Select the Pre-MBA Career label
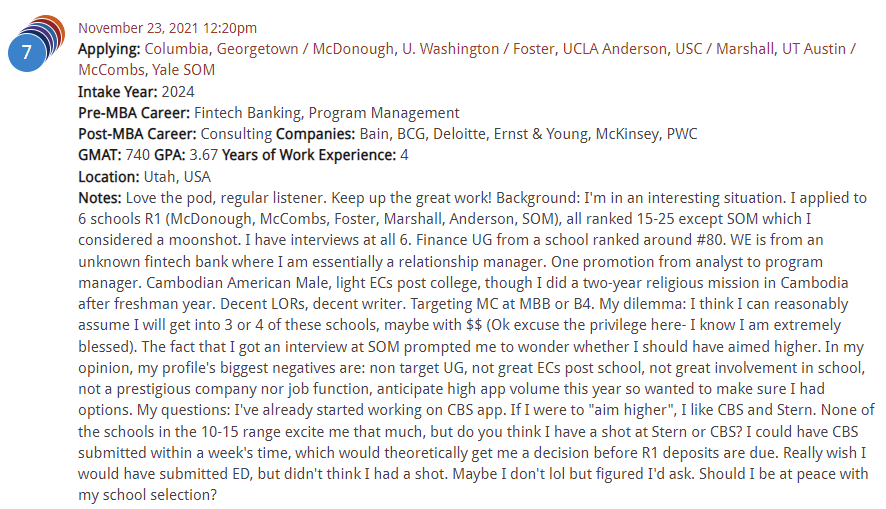Viewport: 886px width, 509px height. 134,113
